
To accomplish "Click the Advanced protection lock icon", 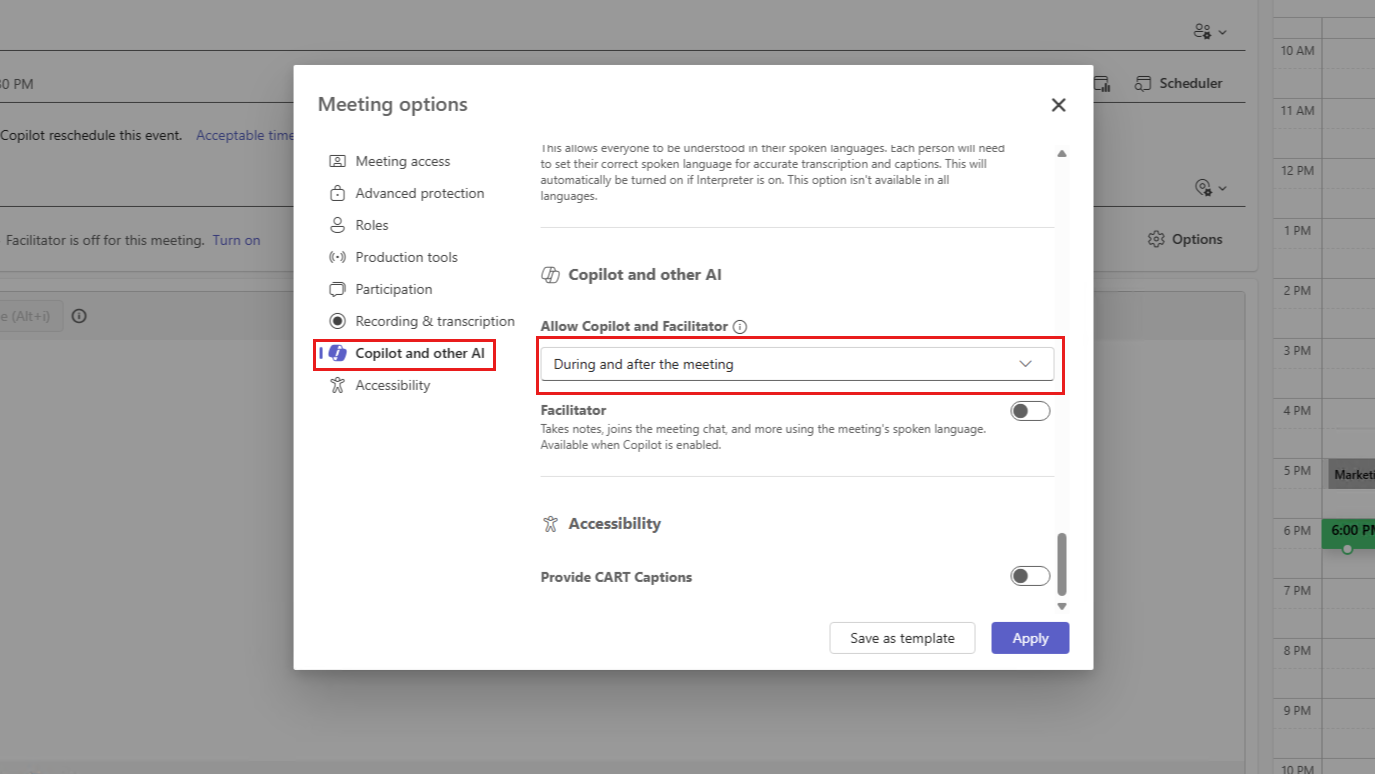I will coord(337,193).
